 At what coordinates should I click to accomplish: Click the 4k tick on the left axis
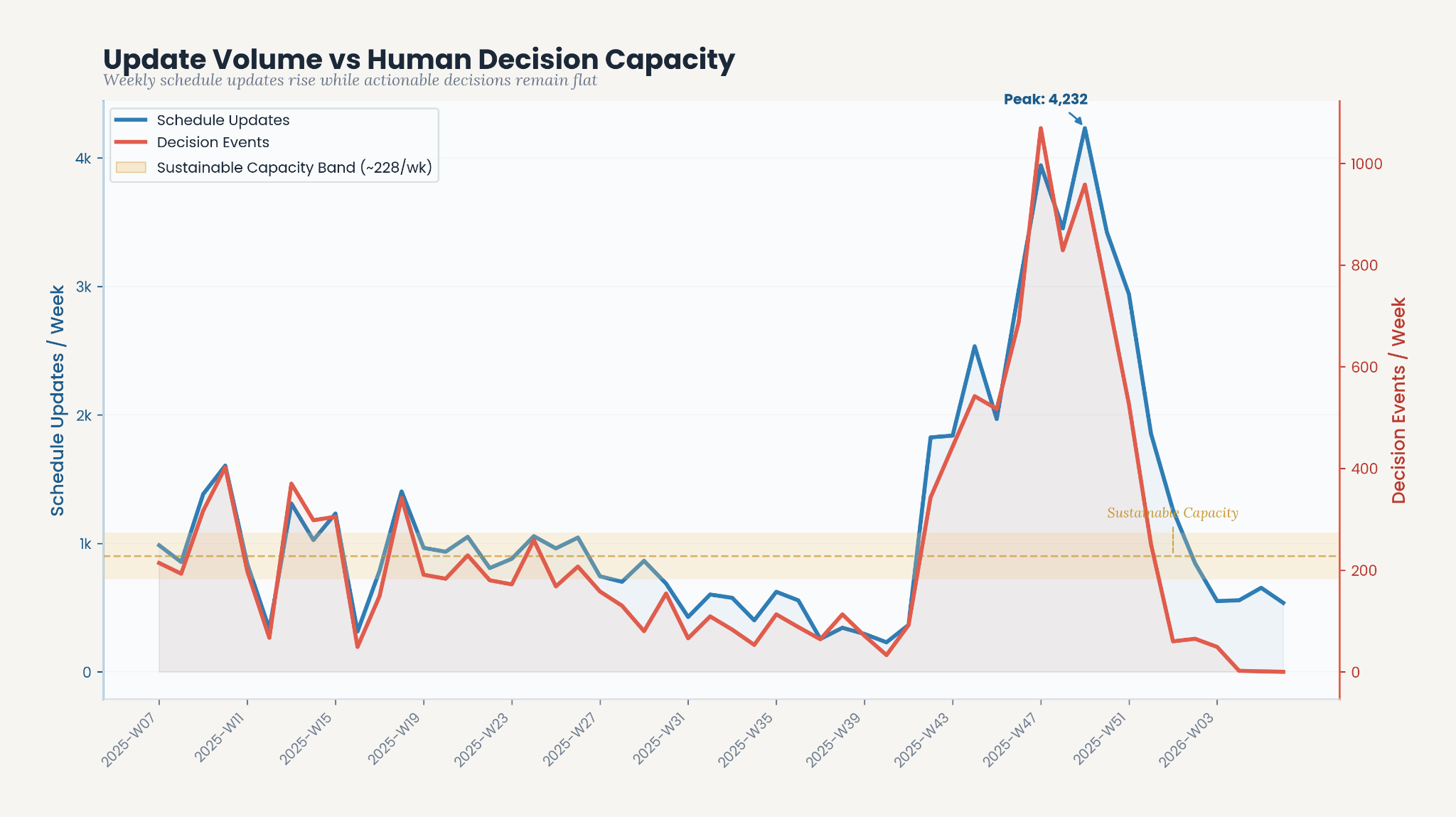83,158
